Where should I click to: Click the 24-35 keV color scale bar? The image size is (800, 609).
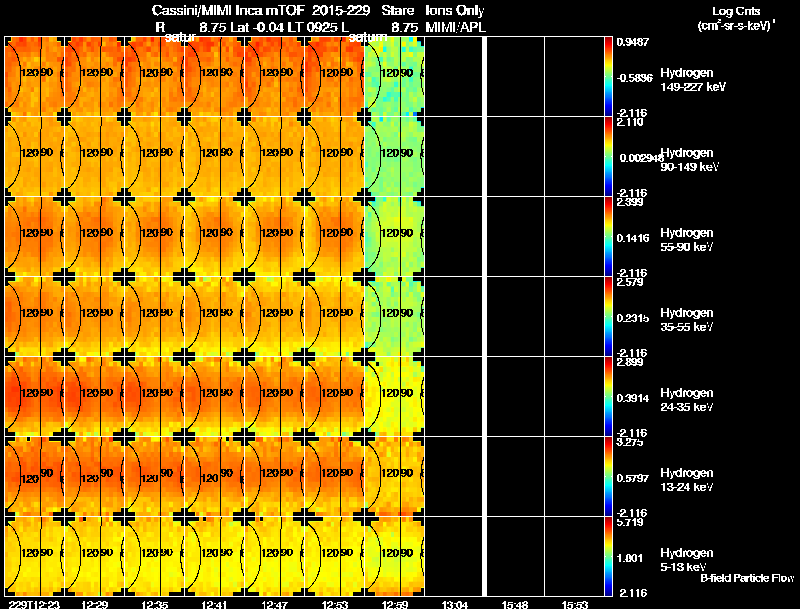point(608,397)
